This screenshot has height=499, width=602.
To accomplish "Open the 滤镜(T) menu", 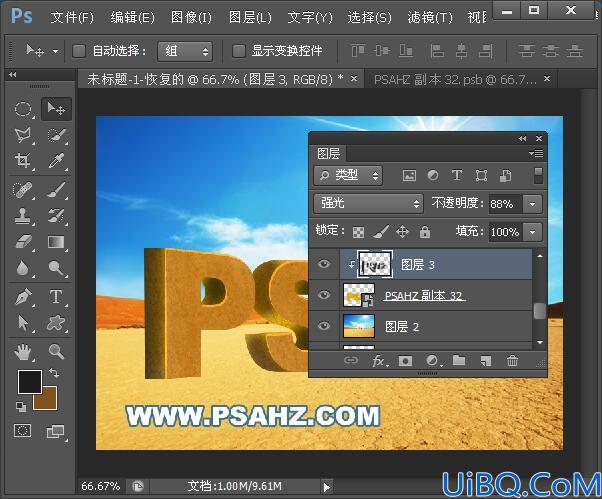I will coord(430,17).
